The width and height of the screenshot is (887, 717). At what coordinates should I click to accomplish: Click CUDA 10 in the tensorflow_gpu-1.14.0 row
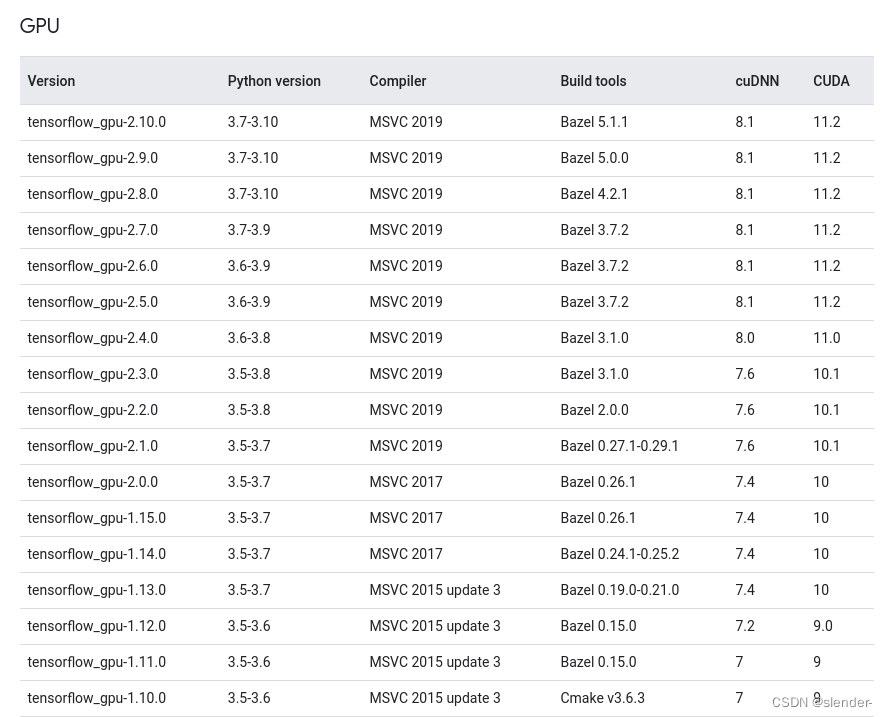tap(821, 554)
